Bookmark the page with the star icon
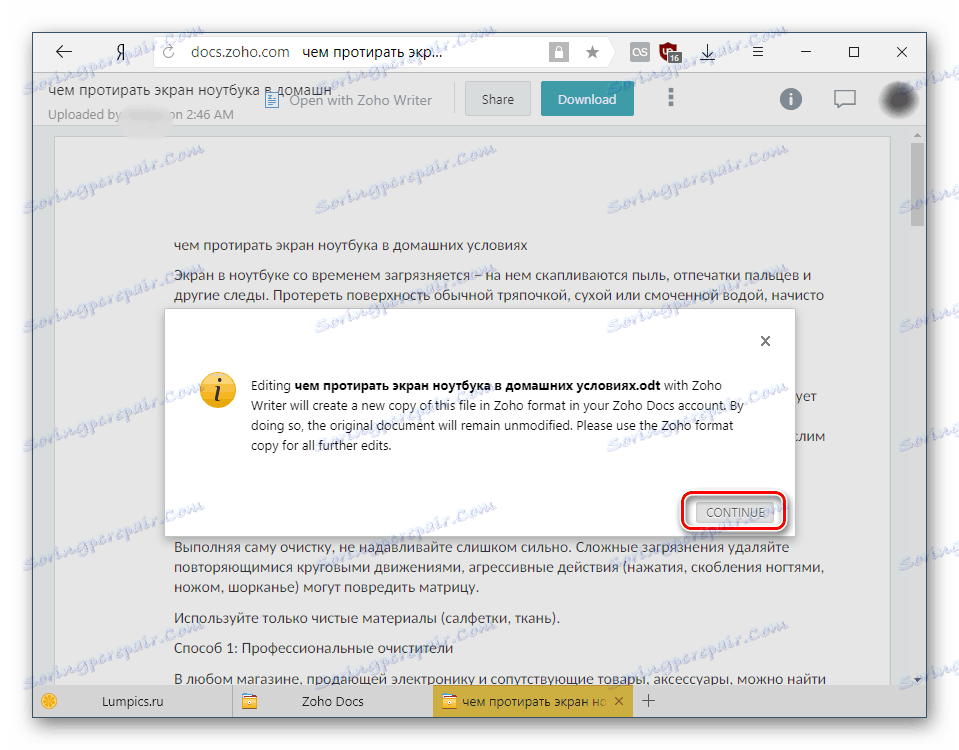Screen dimensions: 959x750 (x=592, y=53)
